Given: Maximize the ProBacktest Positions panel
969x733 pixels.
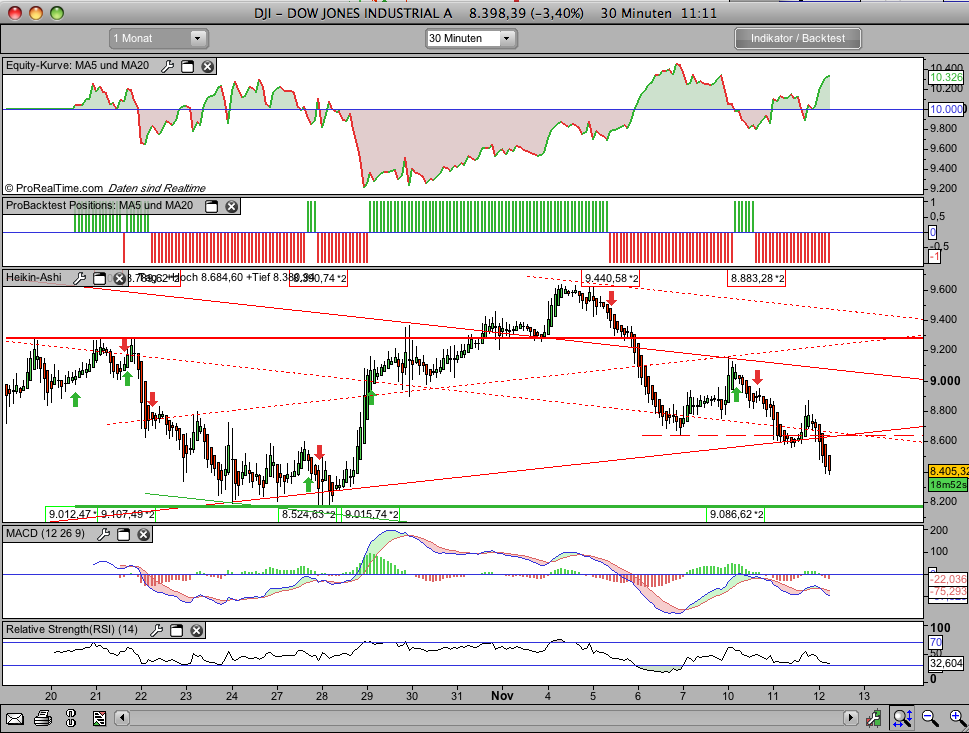Looking at the screenshot, I should (211, 206).
